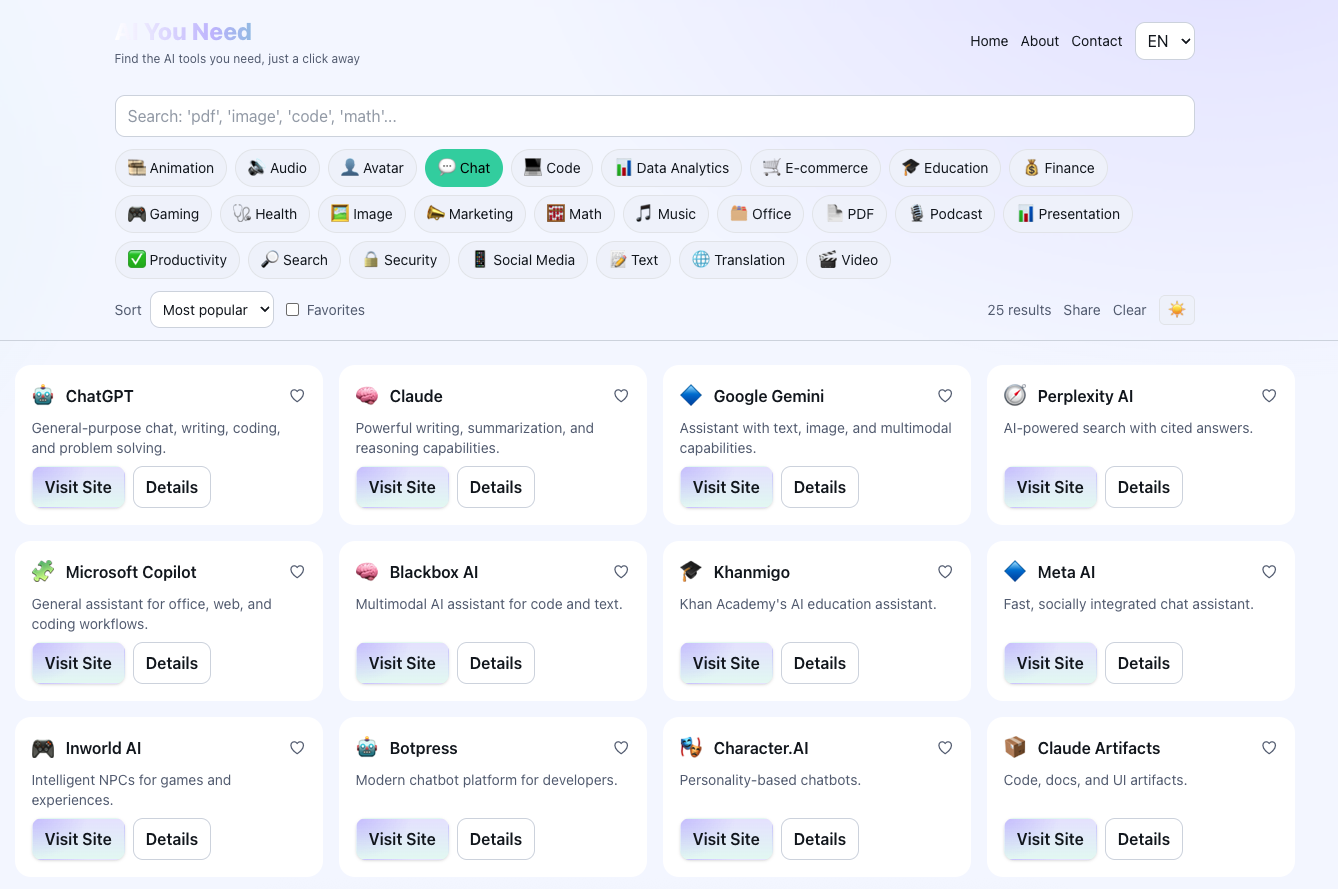The image size is (1338, 889).
Task: Heart the Claude Artifacts card
Action: pyautogui.click(x=1269, y=748)
